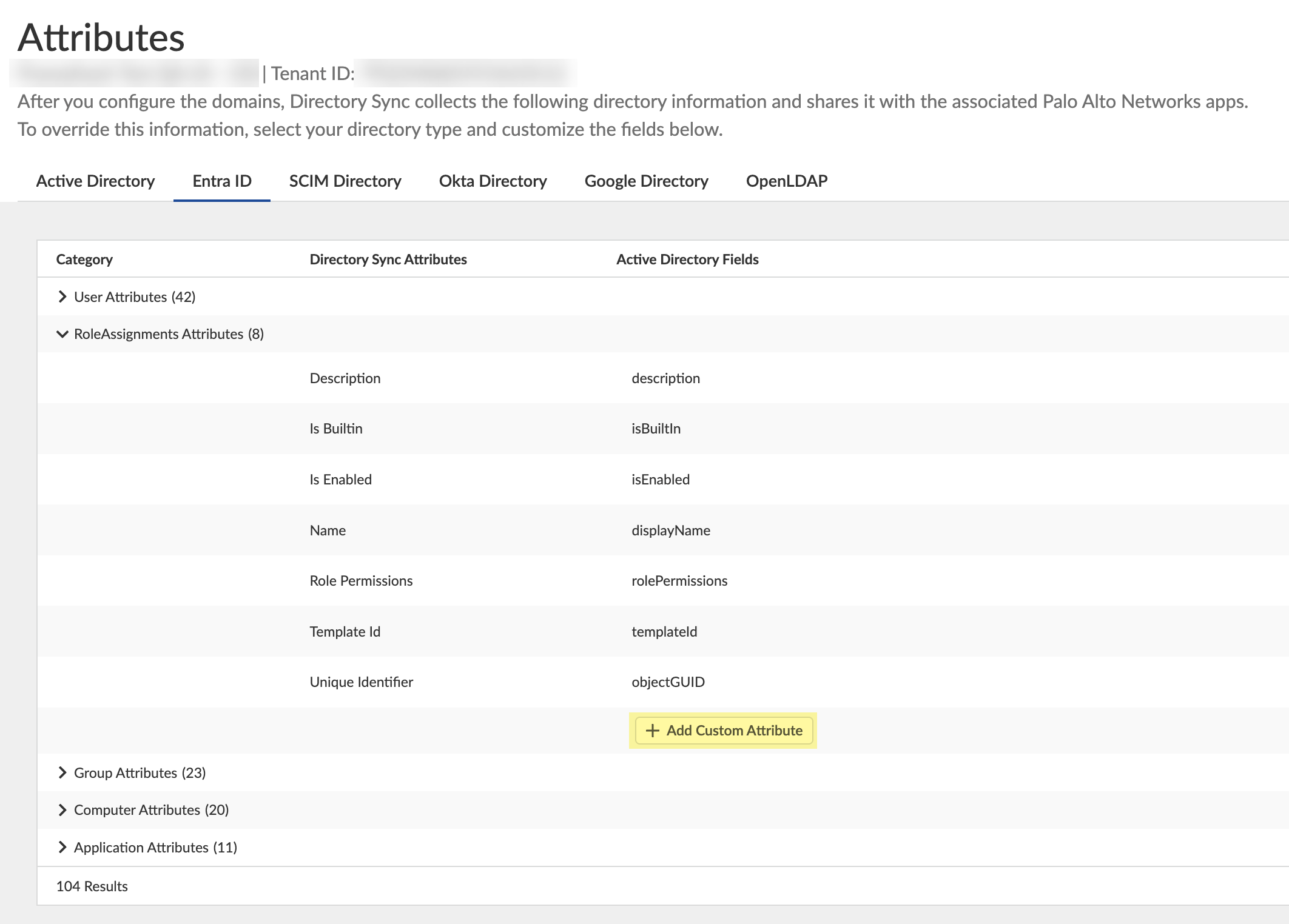The height and width of the screenshot is (924, 1289).
Task: Open the Google Directory tab
Action: [646, 181]
